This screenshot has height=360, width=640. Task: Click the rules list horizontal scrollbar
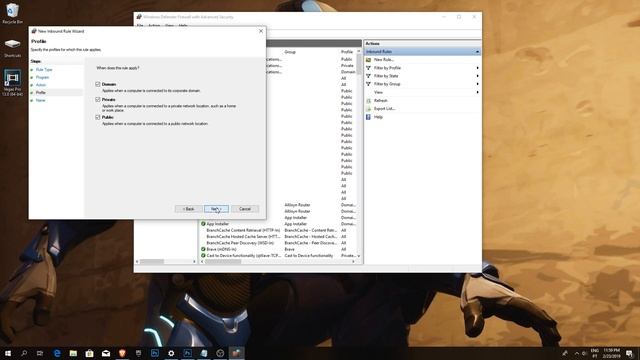pyautogui.click(x=222, y=262)
